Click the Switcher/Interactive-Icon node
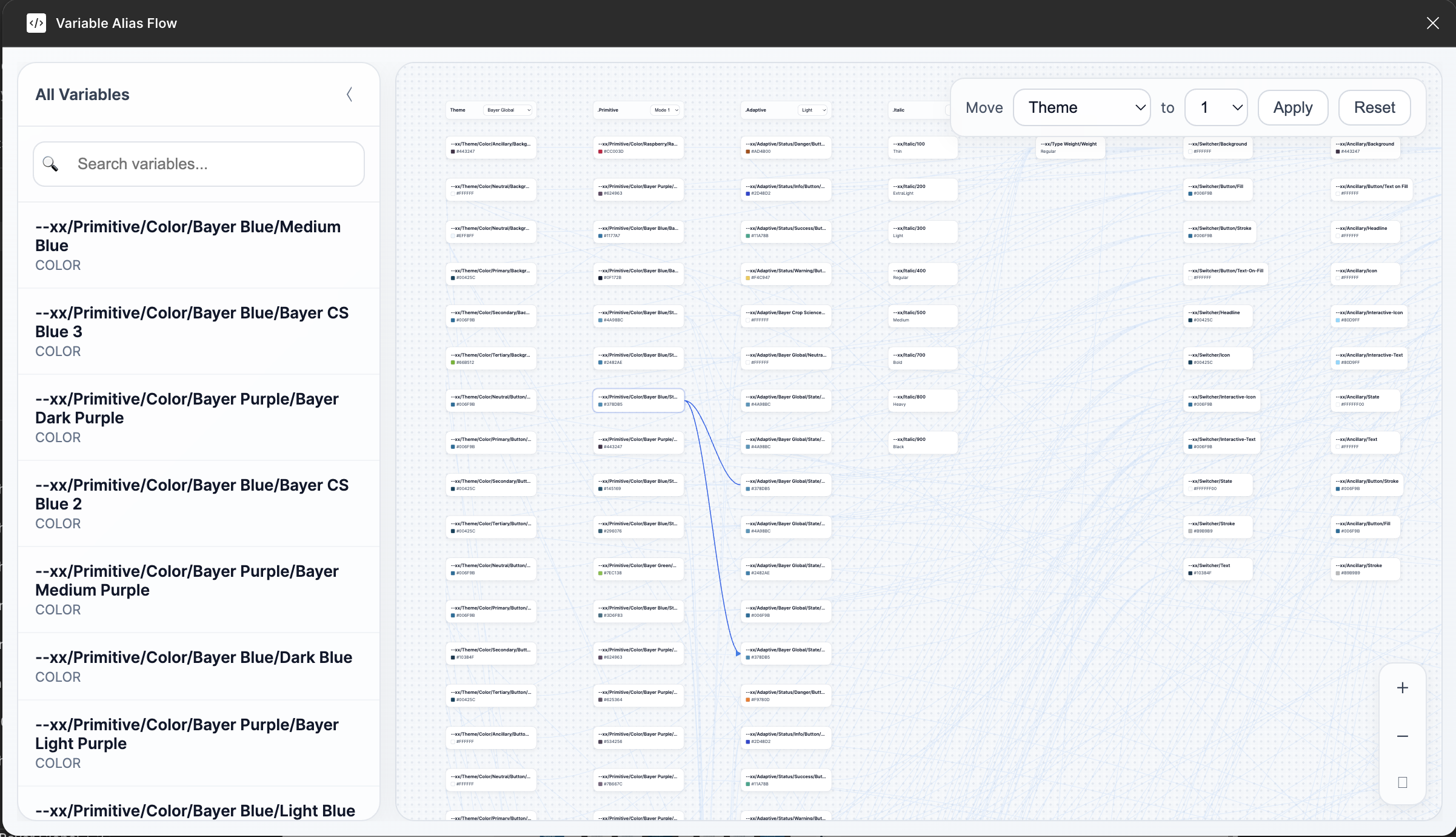The height and width of the screenshot is (837, 1456). pos(1221,400)
